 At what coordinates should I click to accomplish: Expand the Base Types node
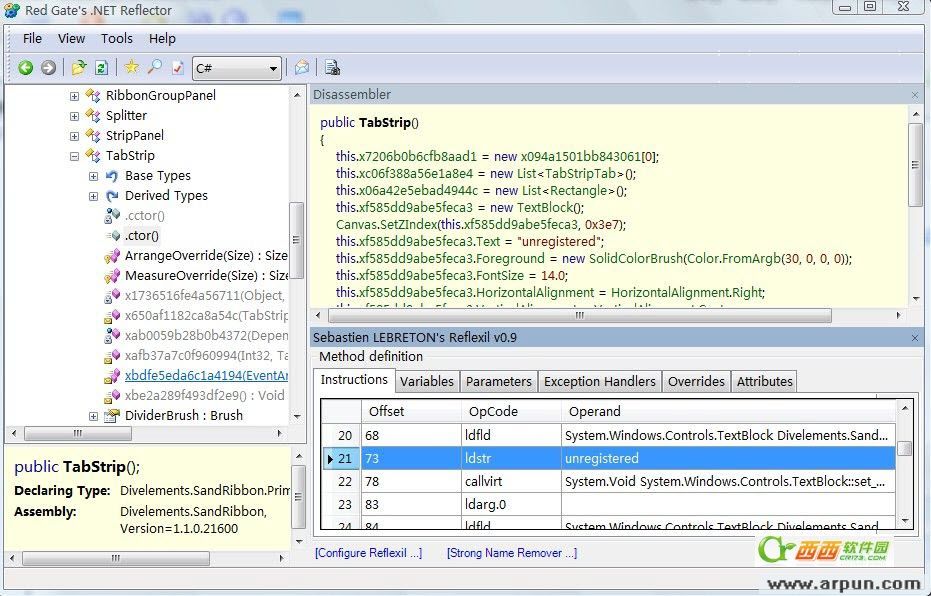93,176
